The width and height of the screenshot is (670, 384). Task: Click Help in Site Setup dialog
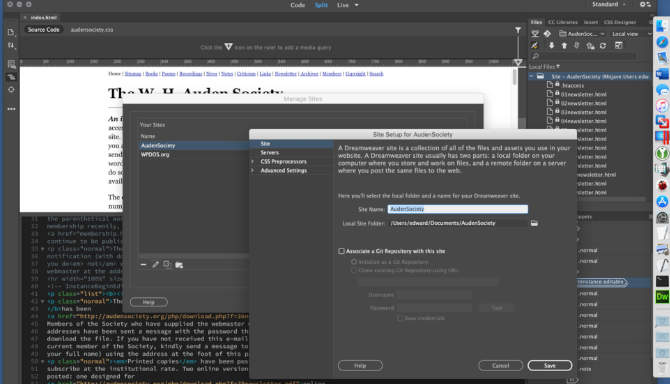360,366
